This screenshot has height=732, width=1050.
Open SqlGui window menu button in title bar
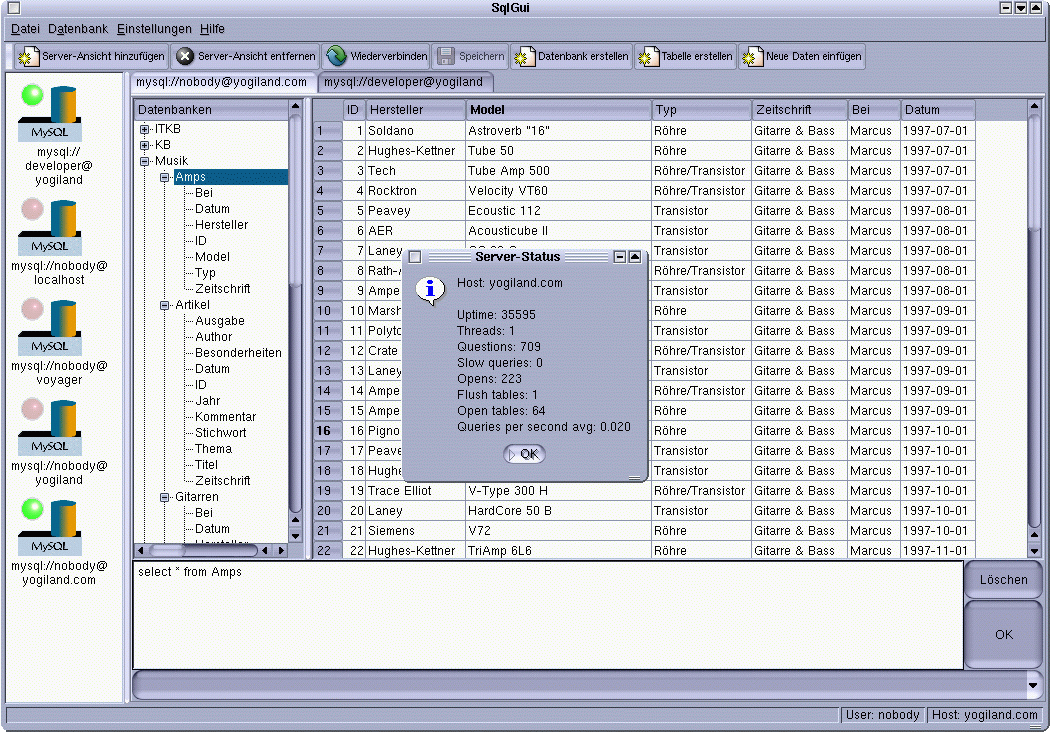tap(13, 8)
